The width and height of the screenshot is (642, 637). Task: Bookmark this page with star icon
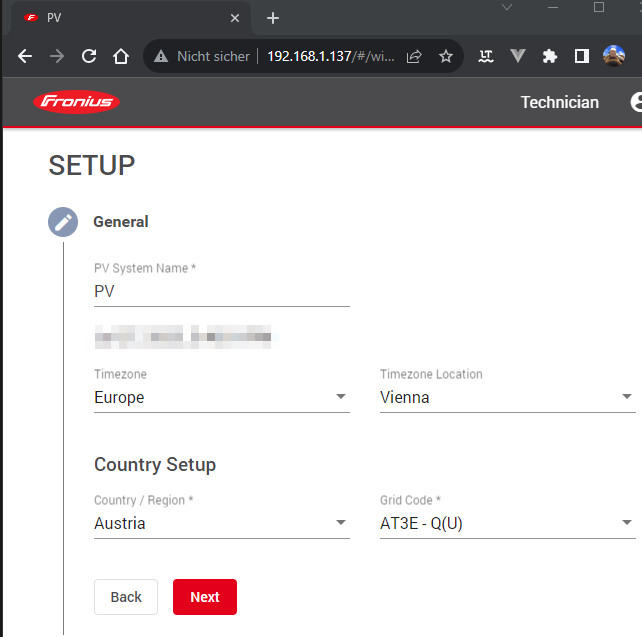446,57
